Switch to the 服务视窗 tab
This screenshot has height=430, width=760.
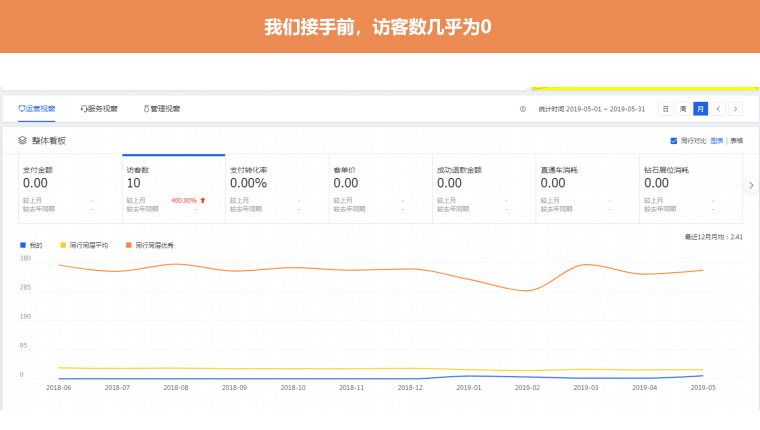pyautogui.click(x=99, y=108)
